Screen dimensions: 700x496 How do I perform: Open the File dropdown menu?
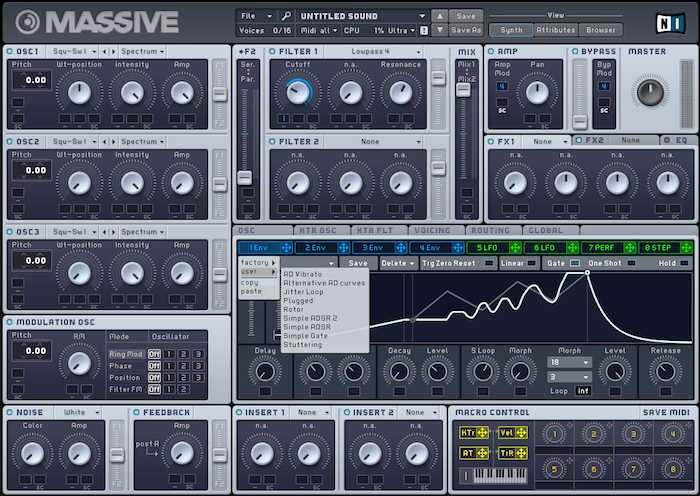click(x=256, y=16)
